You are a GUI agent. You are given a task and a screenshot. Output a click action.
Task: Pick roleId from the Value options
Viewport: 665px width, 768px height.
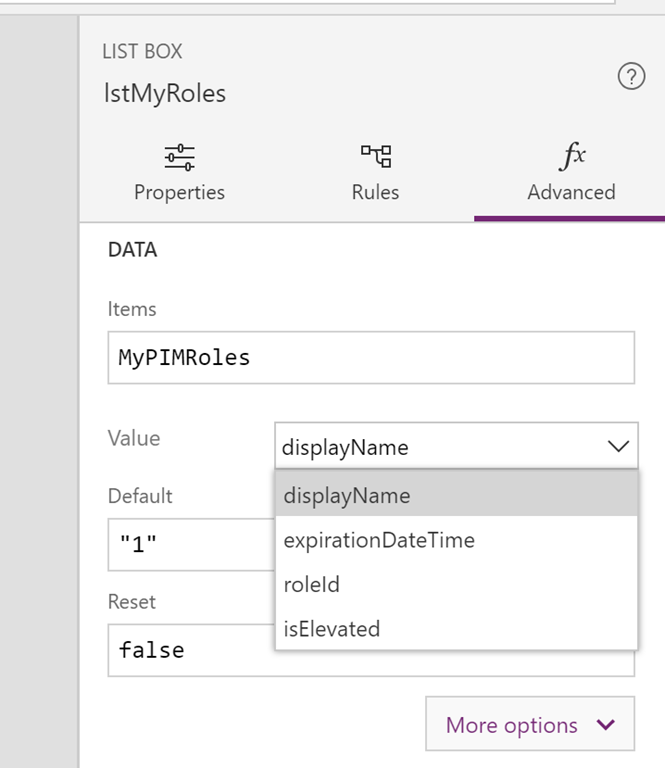456,584
